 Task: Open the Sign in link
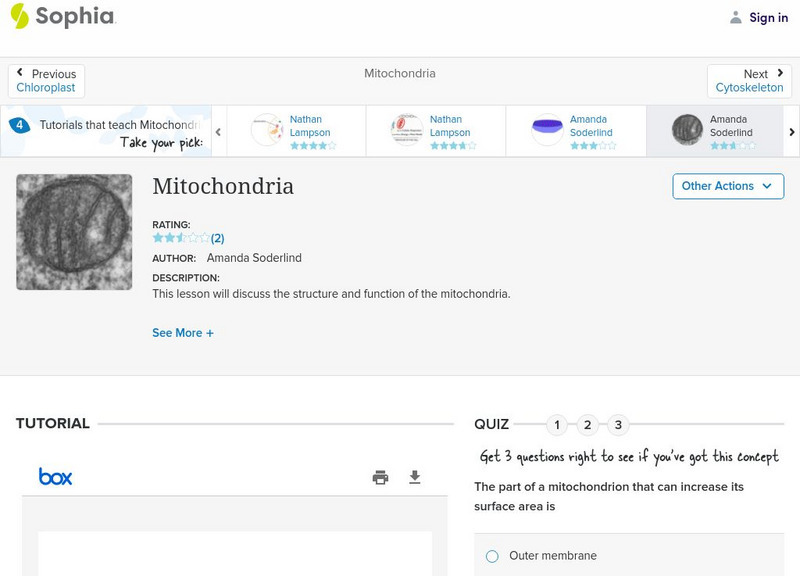767,17
